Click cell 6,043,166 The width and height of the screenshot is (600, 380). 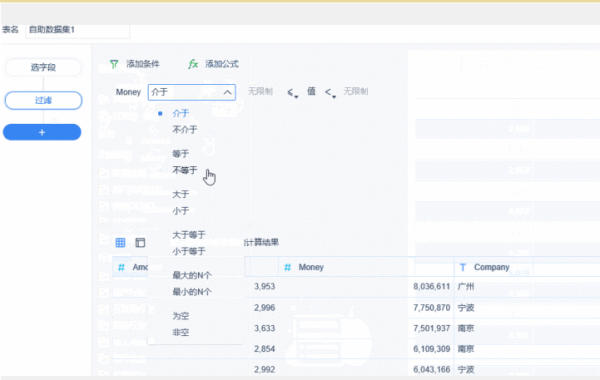pyautogui.click(x=431, y=370)
